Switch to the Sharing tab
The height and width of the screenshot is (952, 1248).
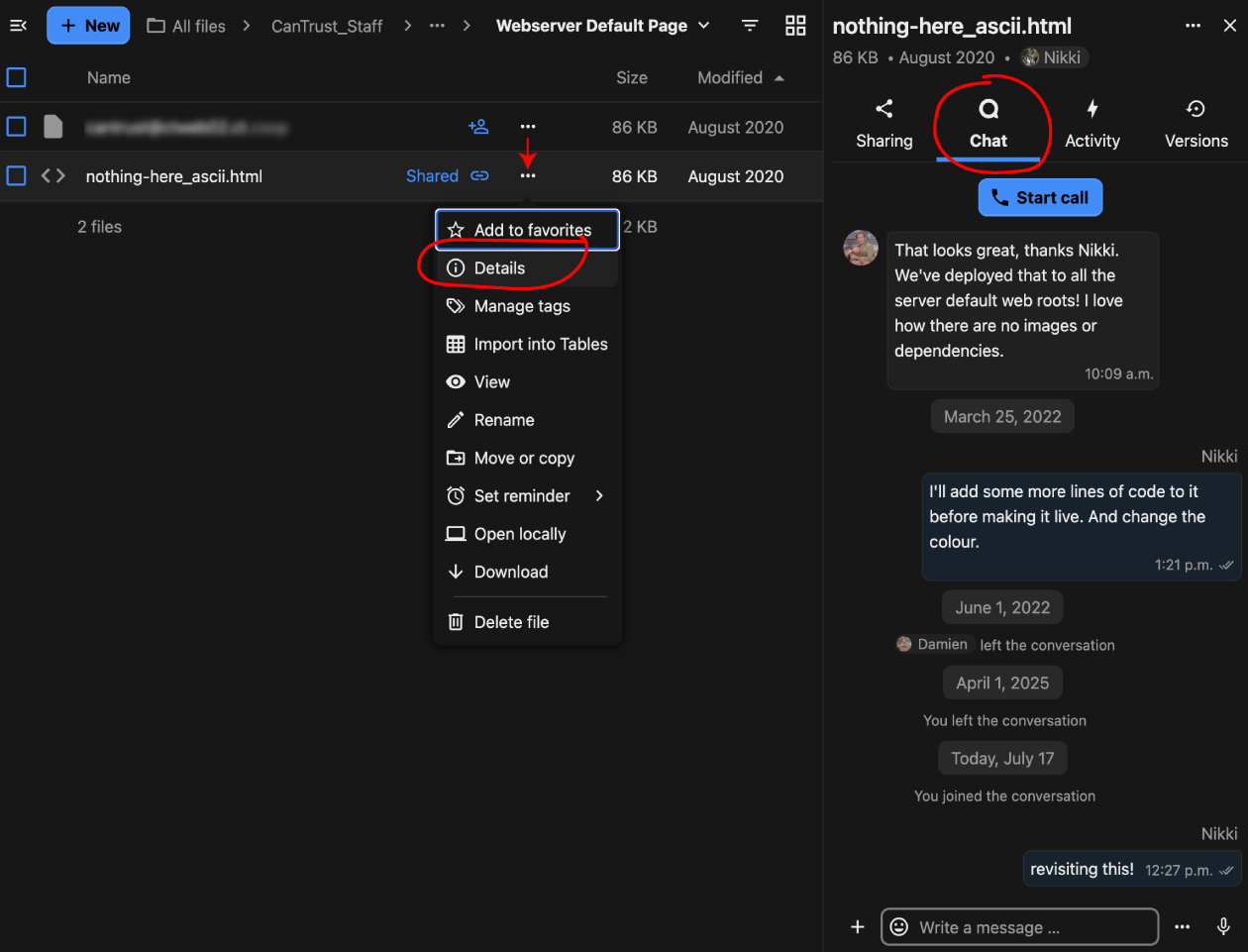pyautogui.click(x=884, y=124)
